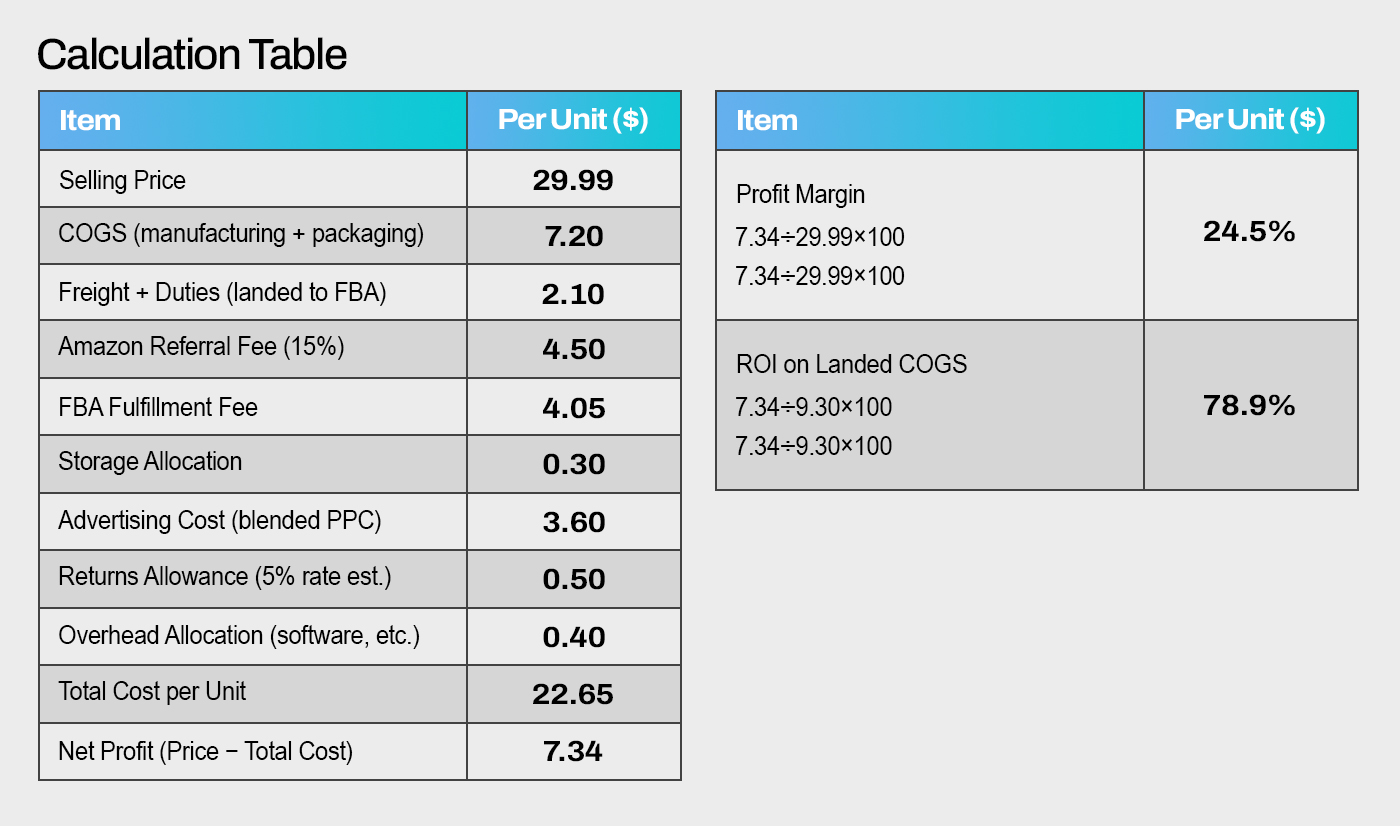Click the 29.99 selling price value
This screenshot has width=1400, height=826.
(x=573, y=180)
